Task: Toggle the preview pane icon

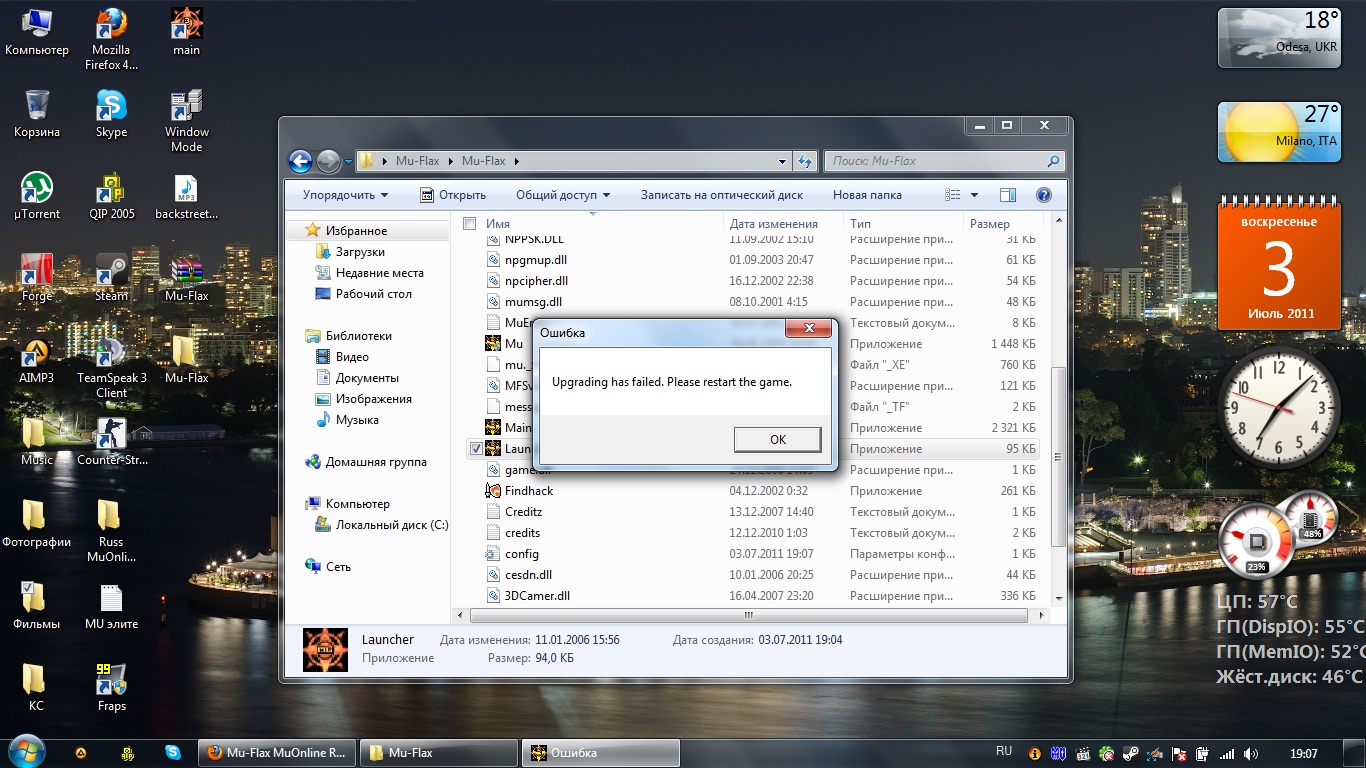Action: 1008,195
